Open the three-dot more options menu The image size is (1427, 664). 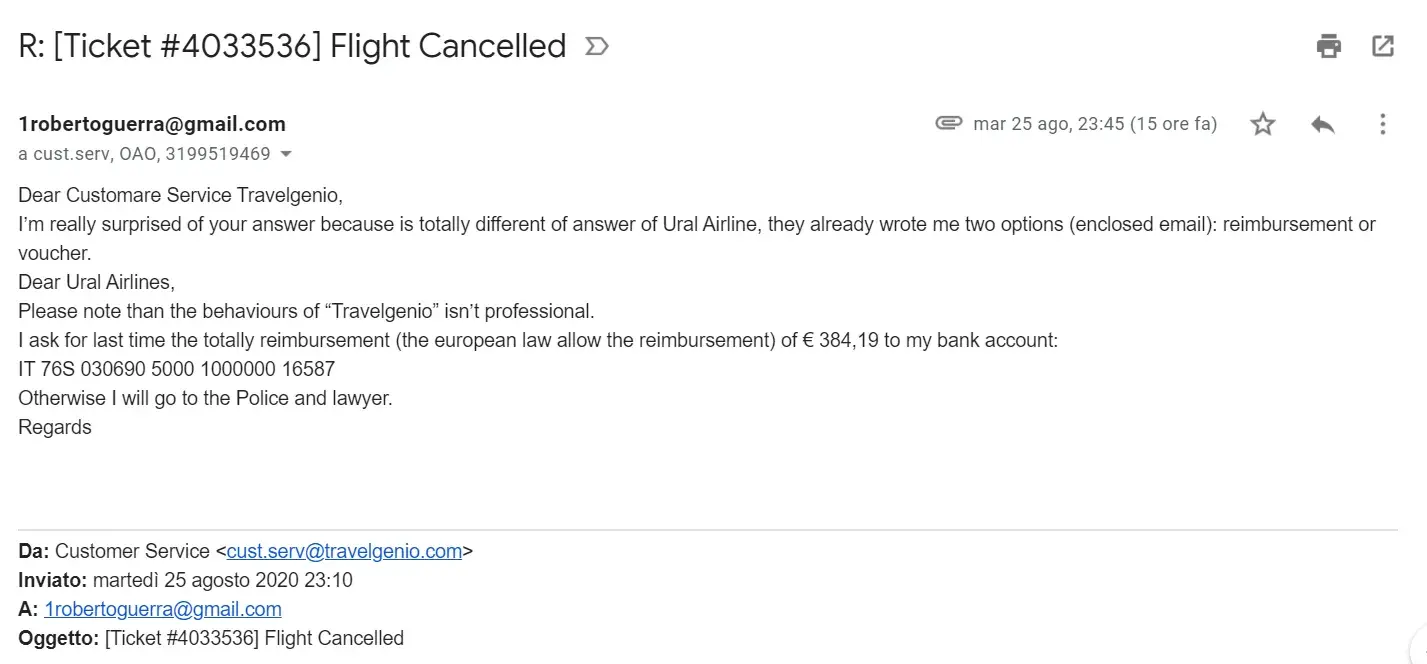1383,124
